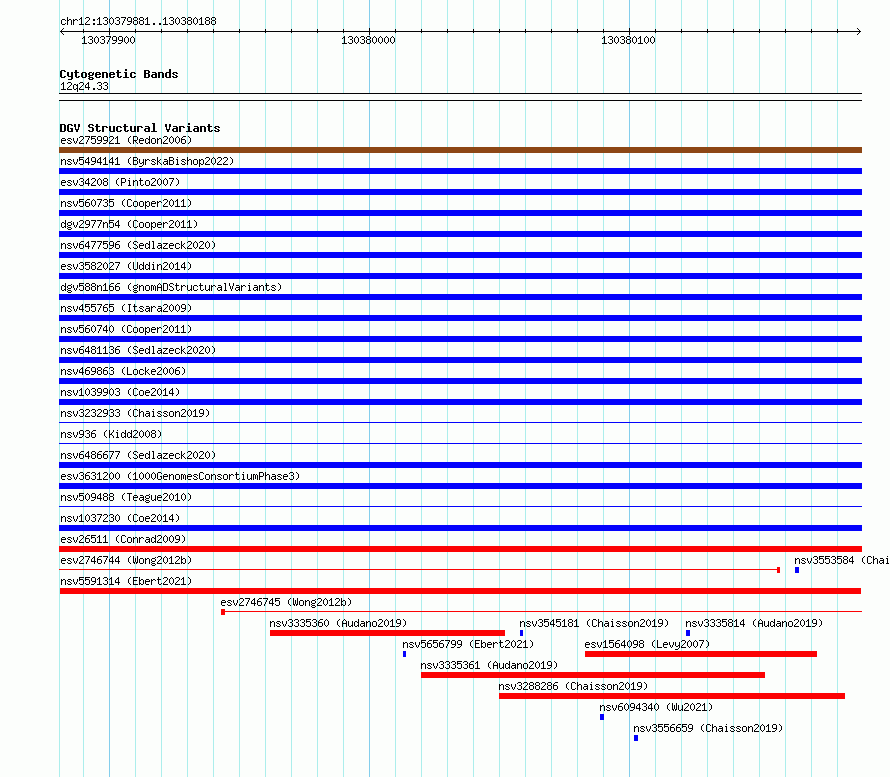Click esv2746745 (Wong2012b) label
Viewport: 890px width, 777px height.
pyautogui.click(x=286, y=602)
